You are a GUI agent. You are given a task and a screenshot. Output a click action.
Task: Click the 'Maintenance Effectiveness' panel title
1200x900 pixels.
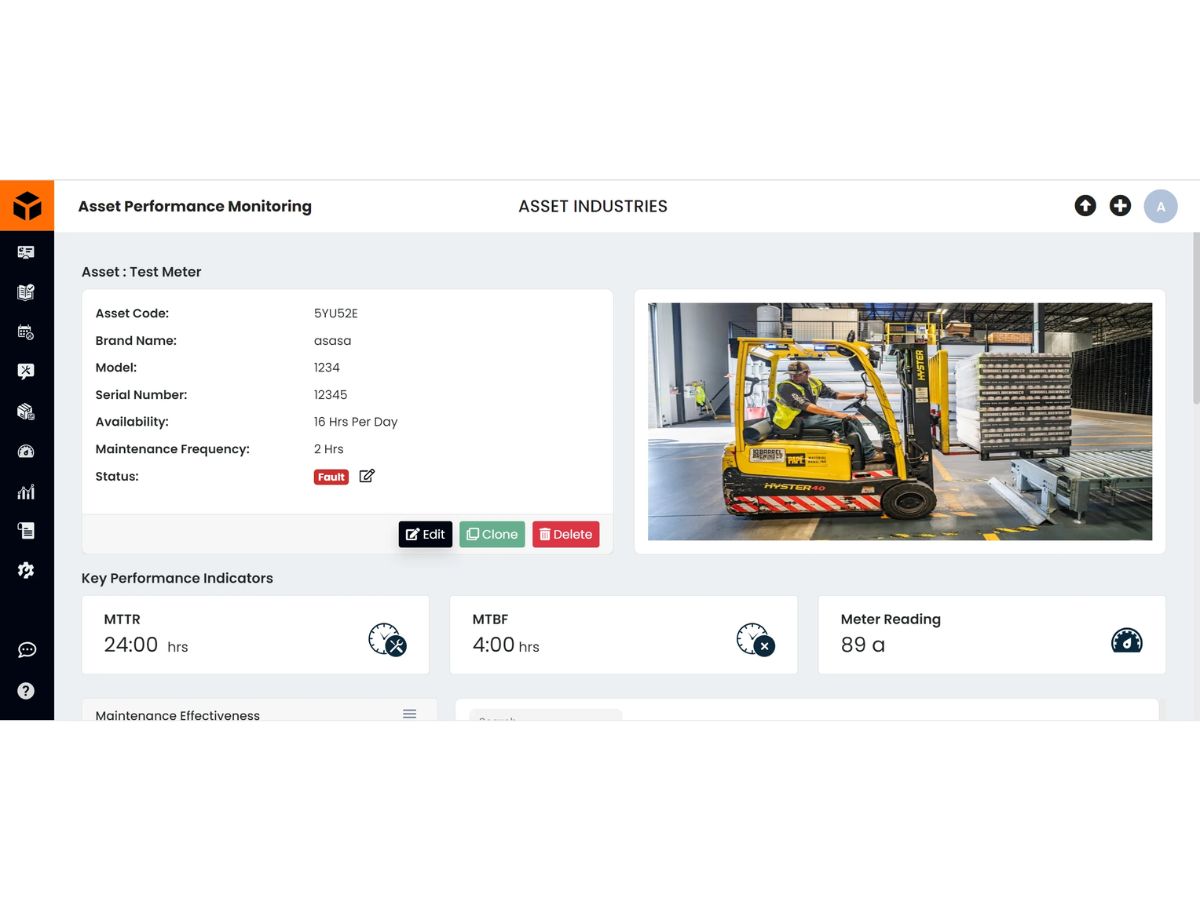click(177, 715)
